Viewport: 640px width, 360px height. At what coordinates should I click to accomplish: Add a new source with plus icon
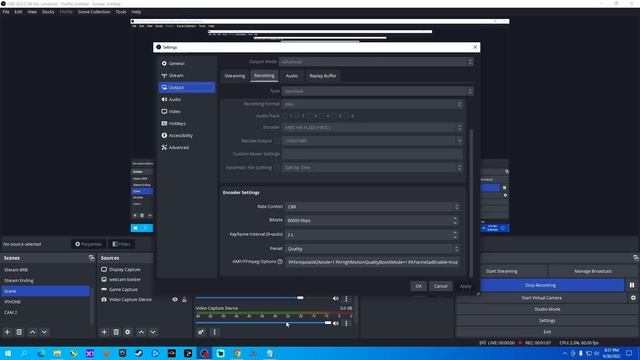(x=104, y=332)
